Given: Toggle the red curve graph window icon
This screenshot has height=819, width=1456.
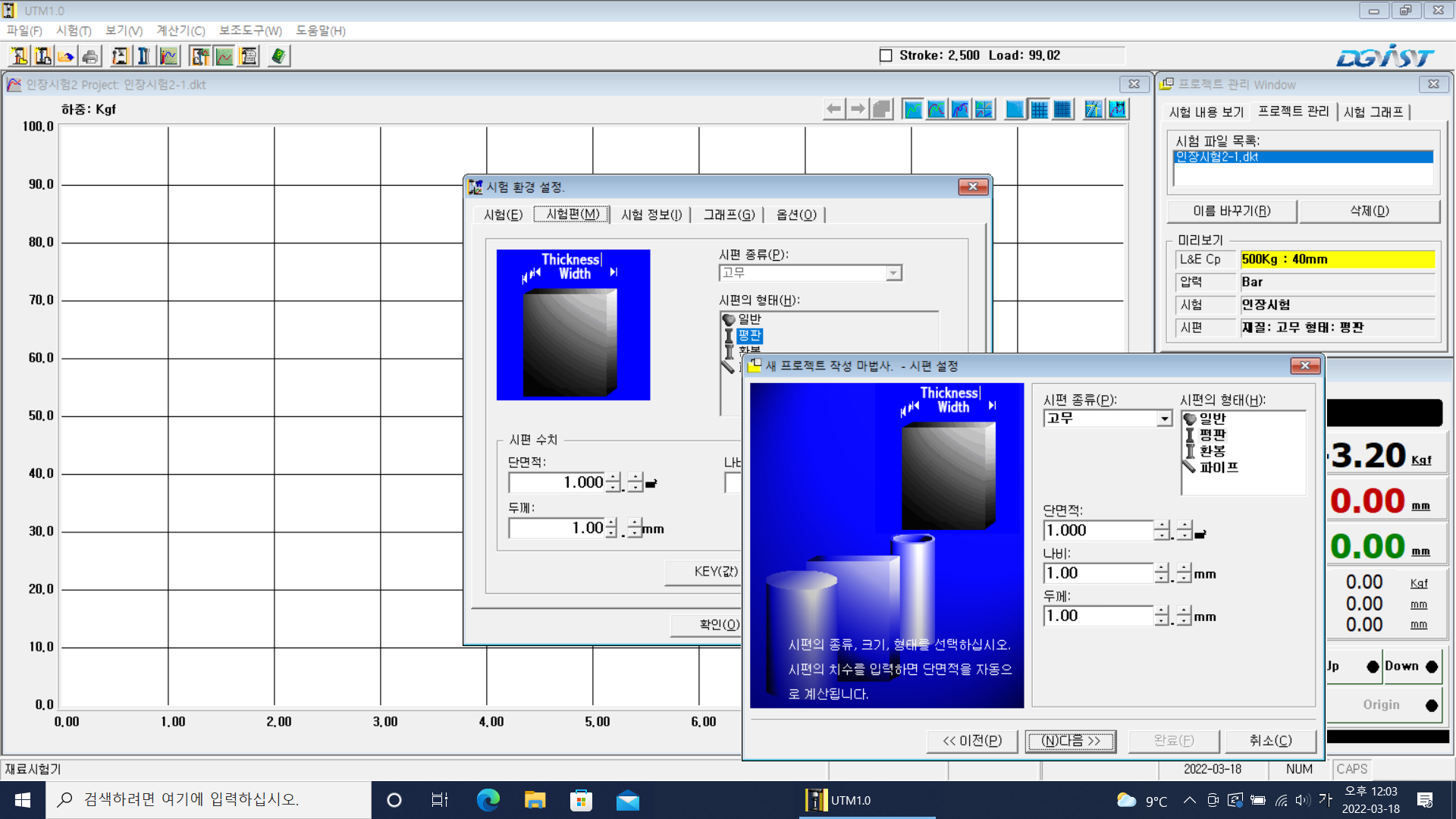Looking at the screenshot, I should [224, 56].
